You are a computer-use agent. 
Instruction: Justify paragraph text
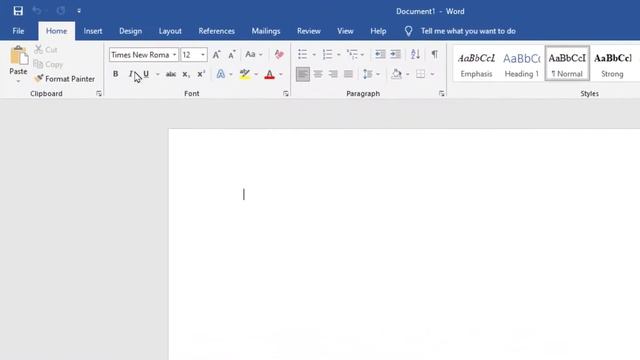coord(348,74)
